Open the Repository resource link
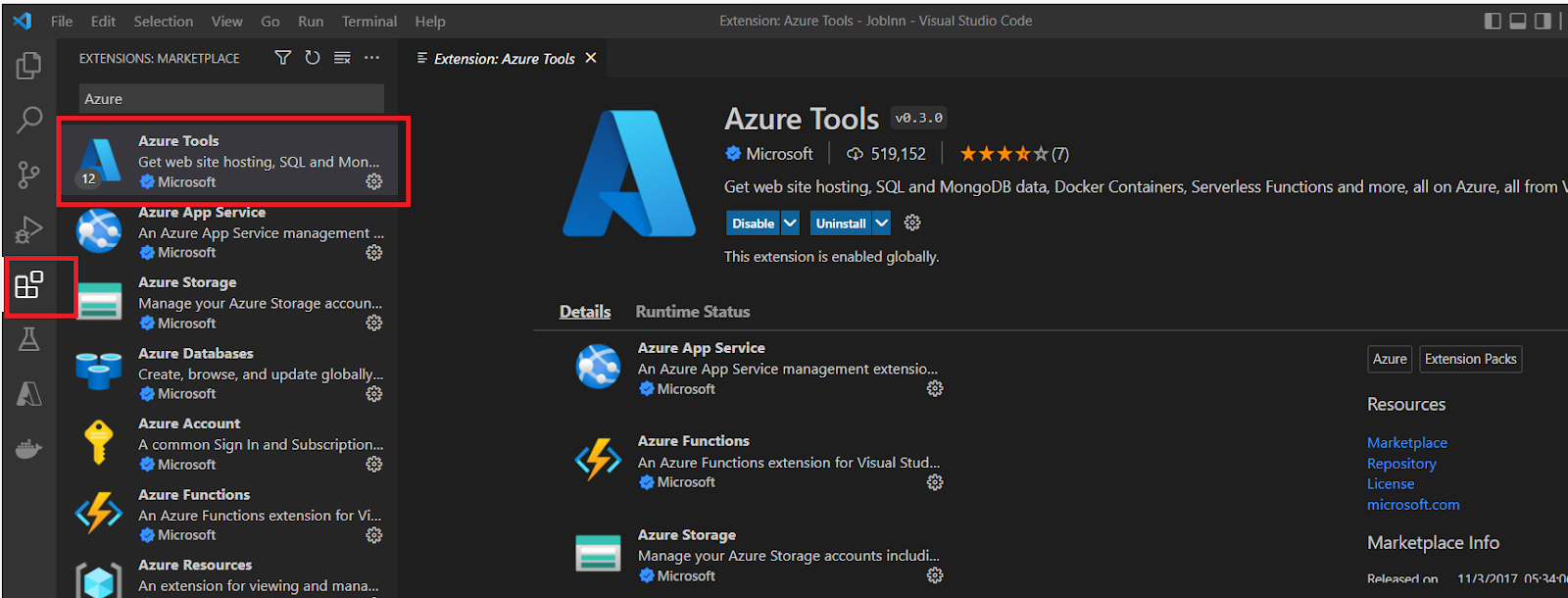 click(x=1401, y=463)
